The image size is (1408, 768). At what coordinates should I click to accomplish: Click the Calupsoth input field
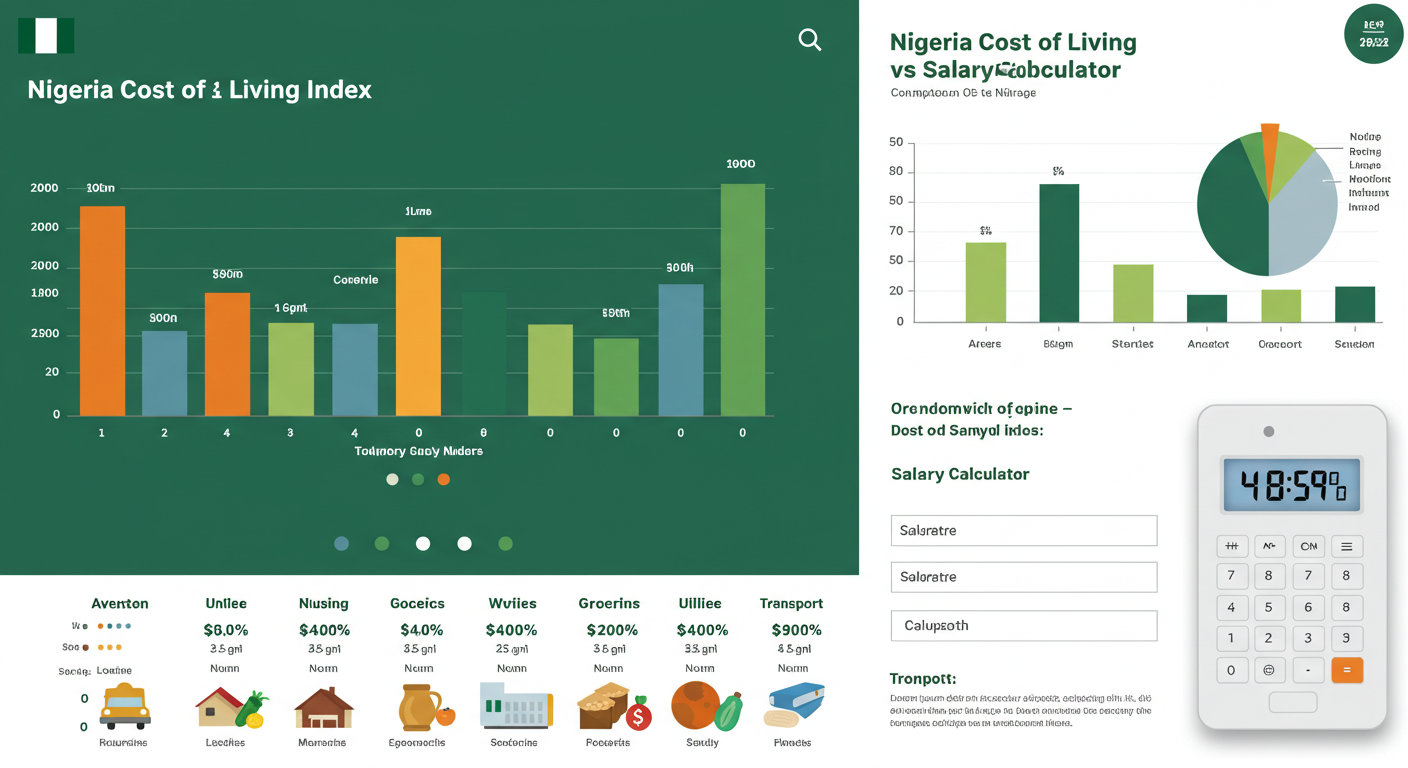coord(1024,625)
